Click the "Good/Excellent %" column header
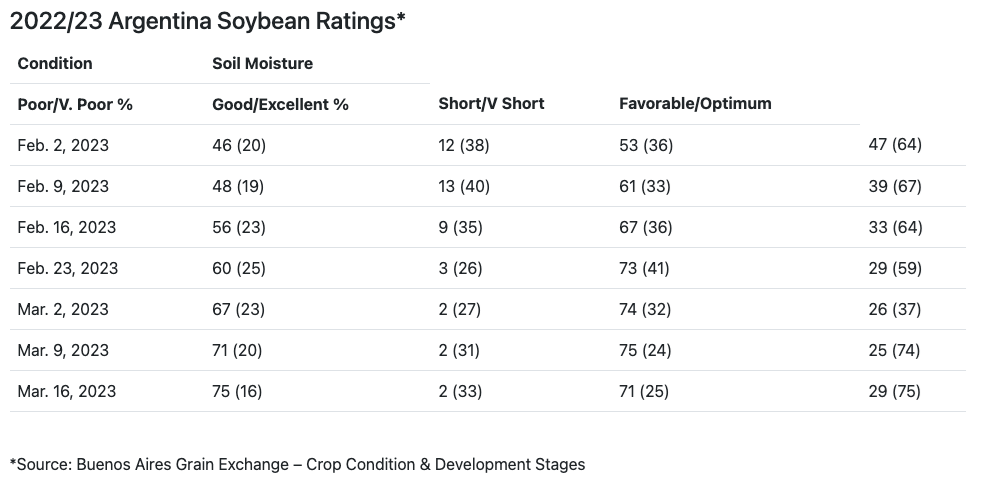This screenshot has height=489, width=996. pyautogui.click(x=280, y=104)
